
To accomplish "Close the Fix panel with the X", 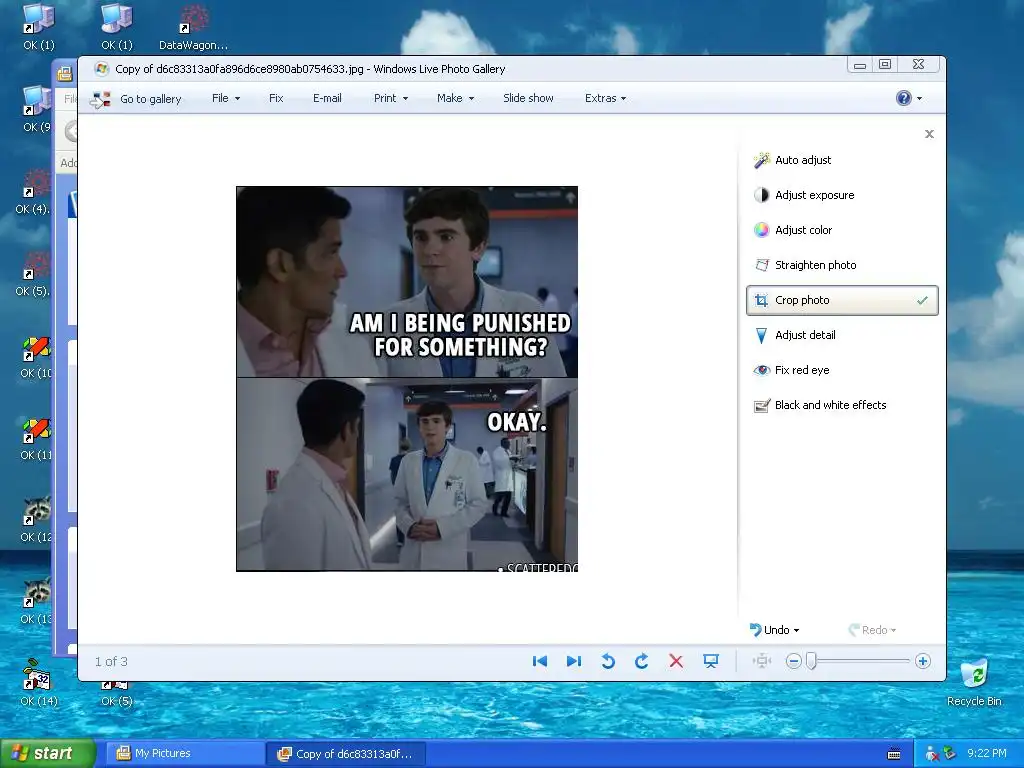I will (x=929, y=134).
